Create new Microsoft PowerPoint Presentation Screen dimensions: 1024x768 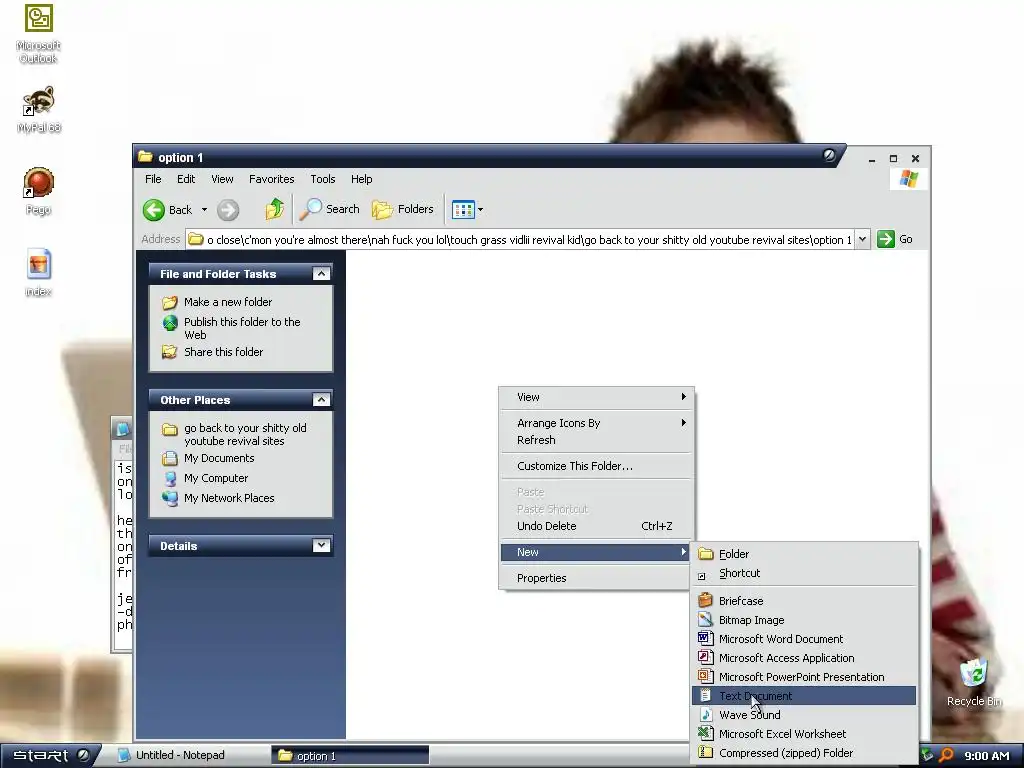pos(804,677)
